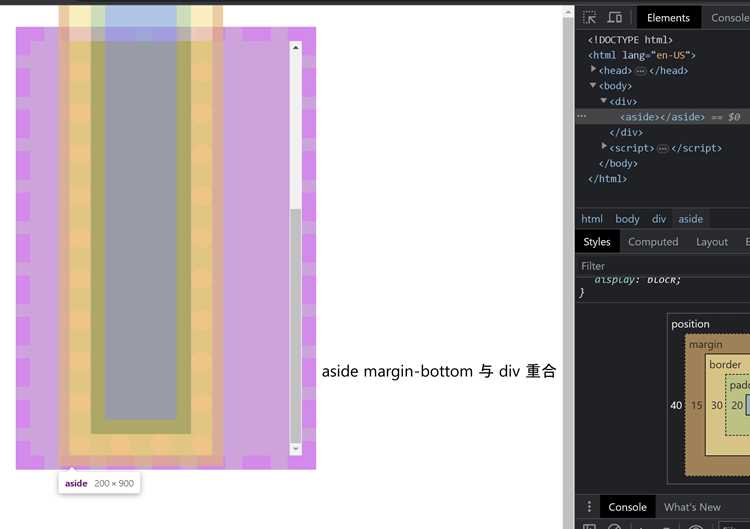
Task: Select the <!DOCTYPE html> row
Action: [x=630, y=39]
